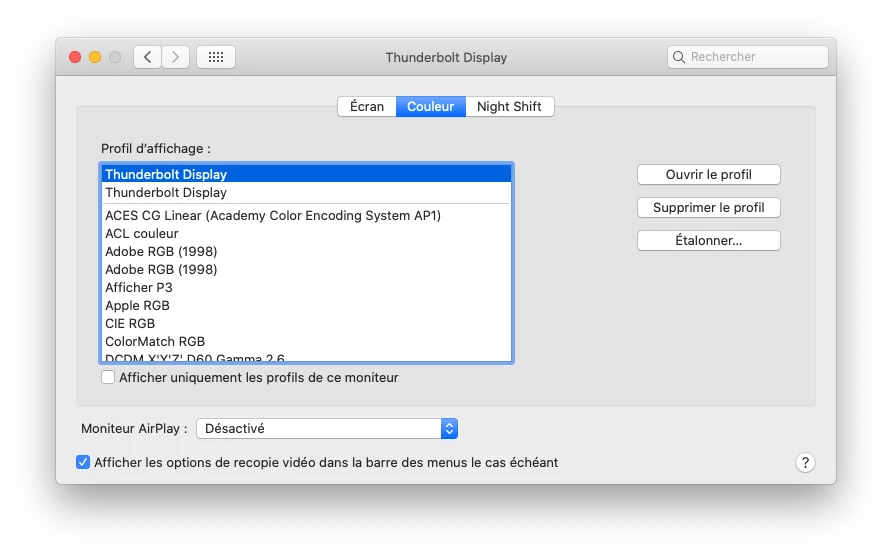Open the Night Shift tab
Screen dimensions: 892x558
tap(509, 106)
